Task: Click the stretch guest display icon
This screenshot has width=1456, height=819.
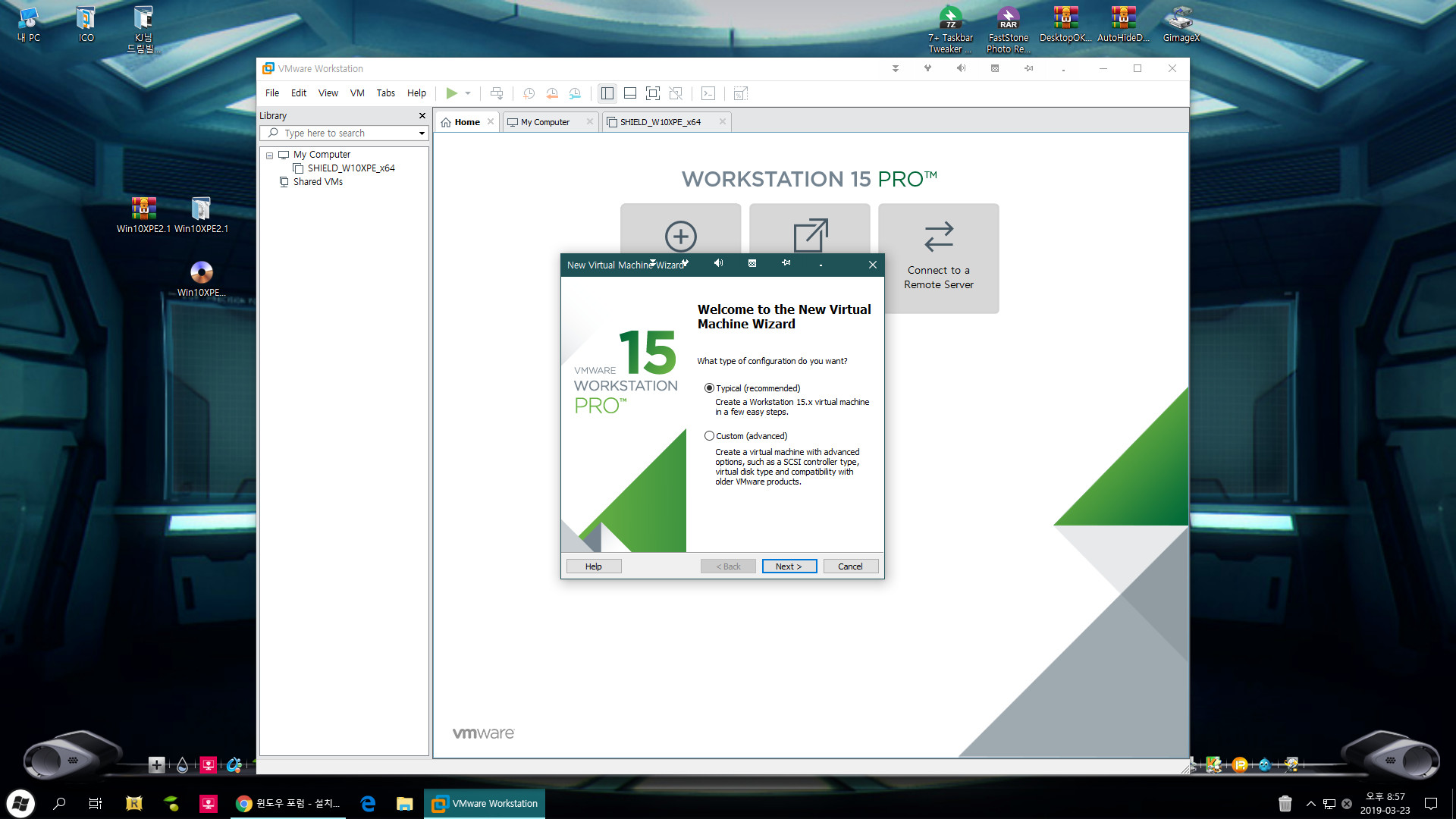Action: [x=741, y=93]
